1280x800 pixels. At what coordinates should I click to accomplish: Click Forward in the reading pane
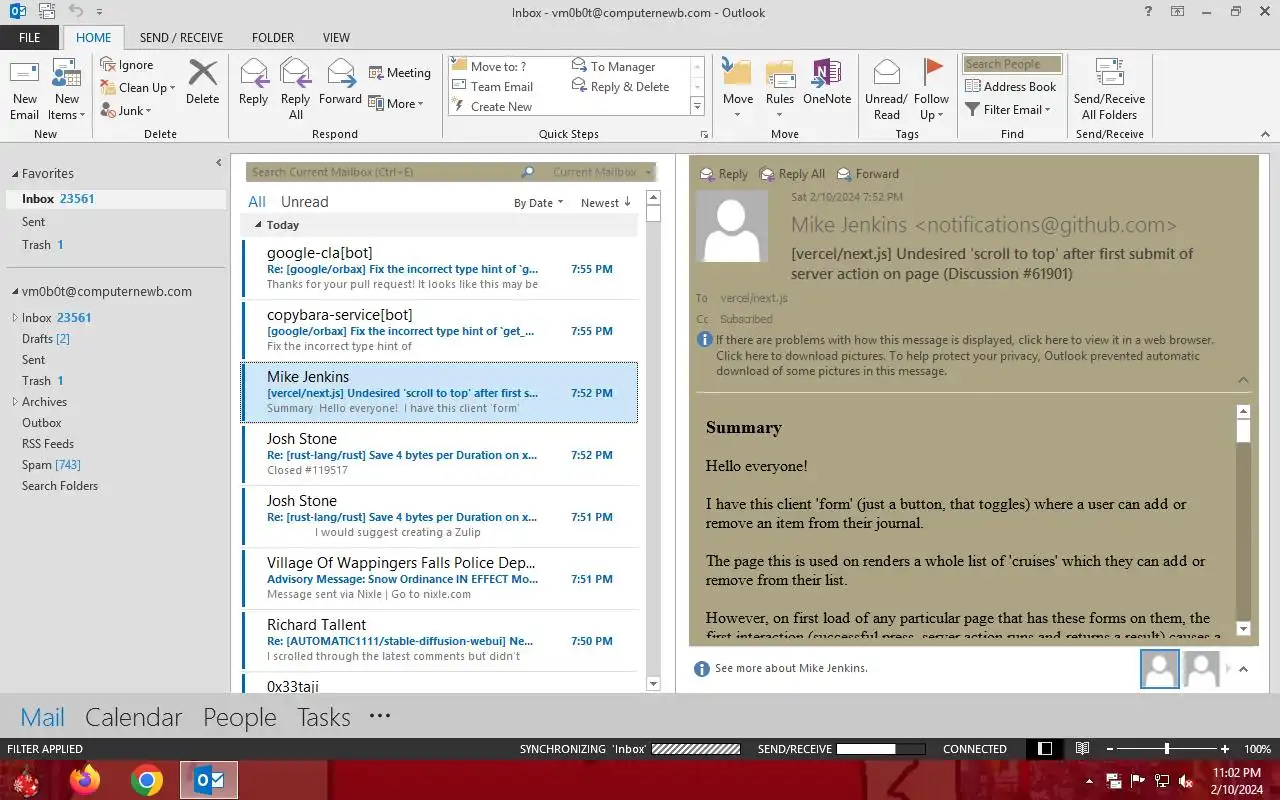[867, 174]
